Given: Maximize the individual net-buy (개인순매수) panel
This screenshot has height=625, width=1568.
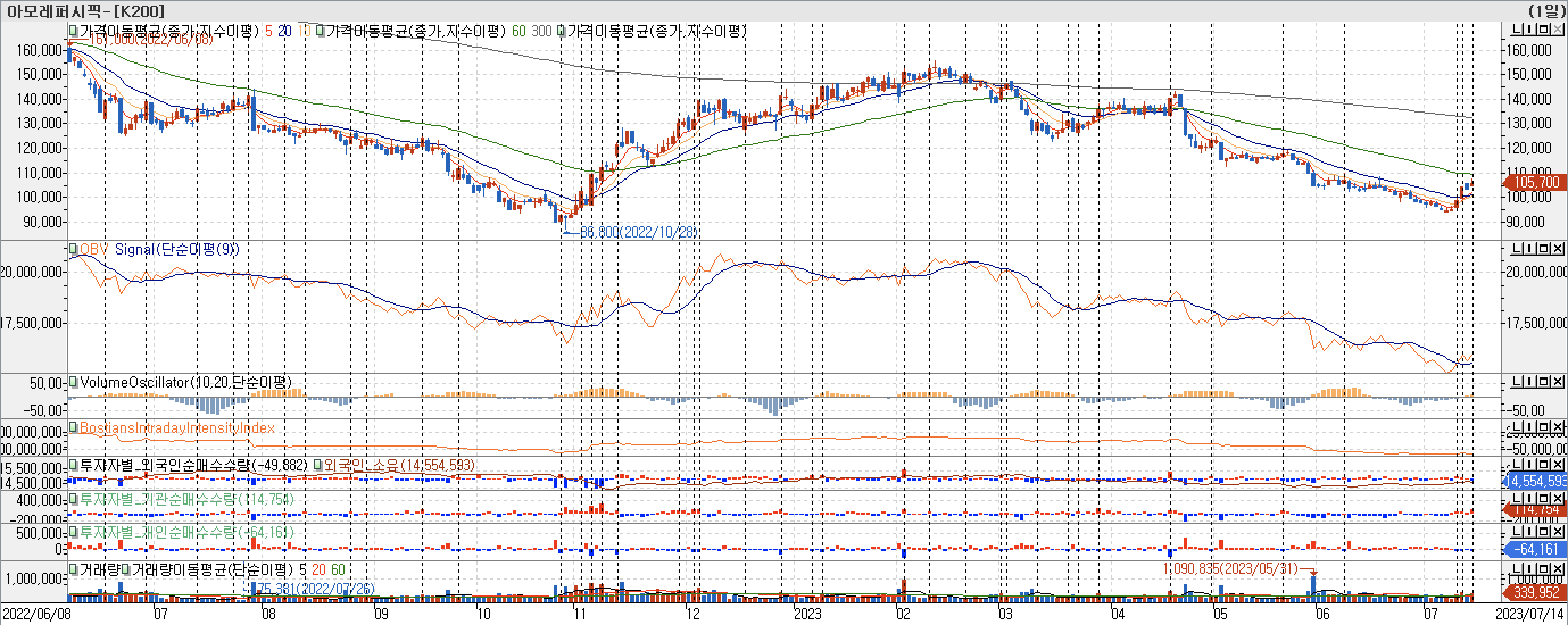Looking at the screenshot, I should pyautogui.click(x=1544, y=531).
